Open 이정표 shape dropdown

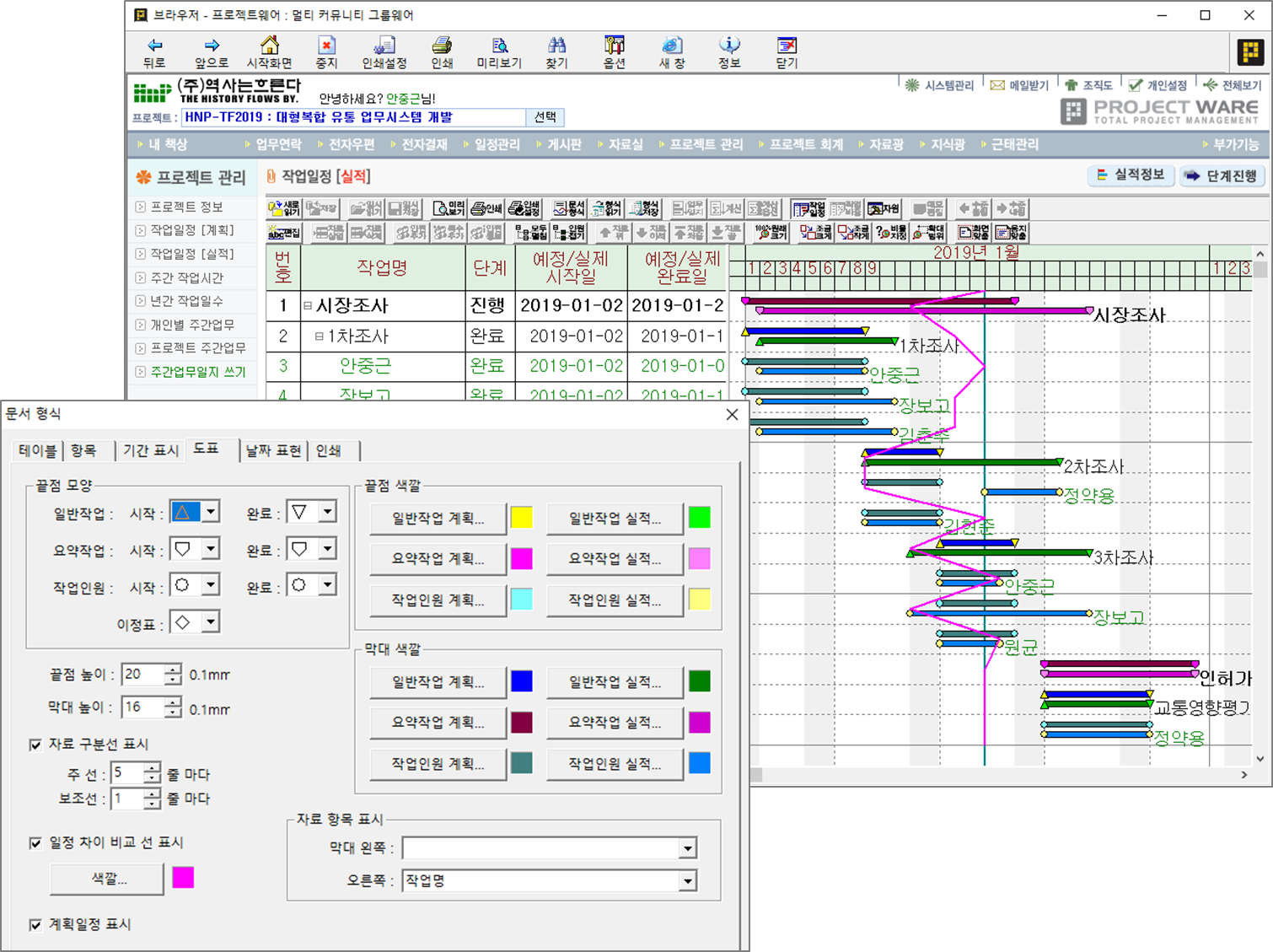tap(211, 622)
